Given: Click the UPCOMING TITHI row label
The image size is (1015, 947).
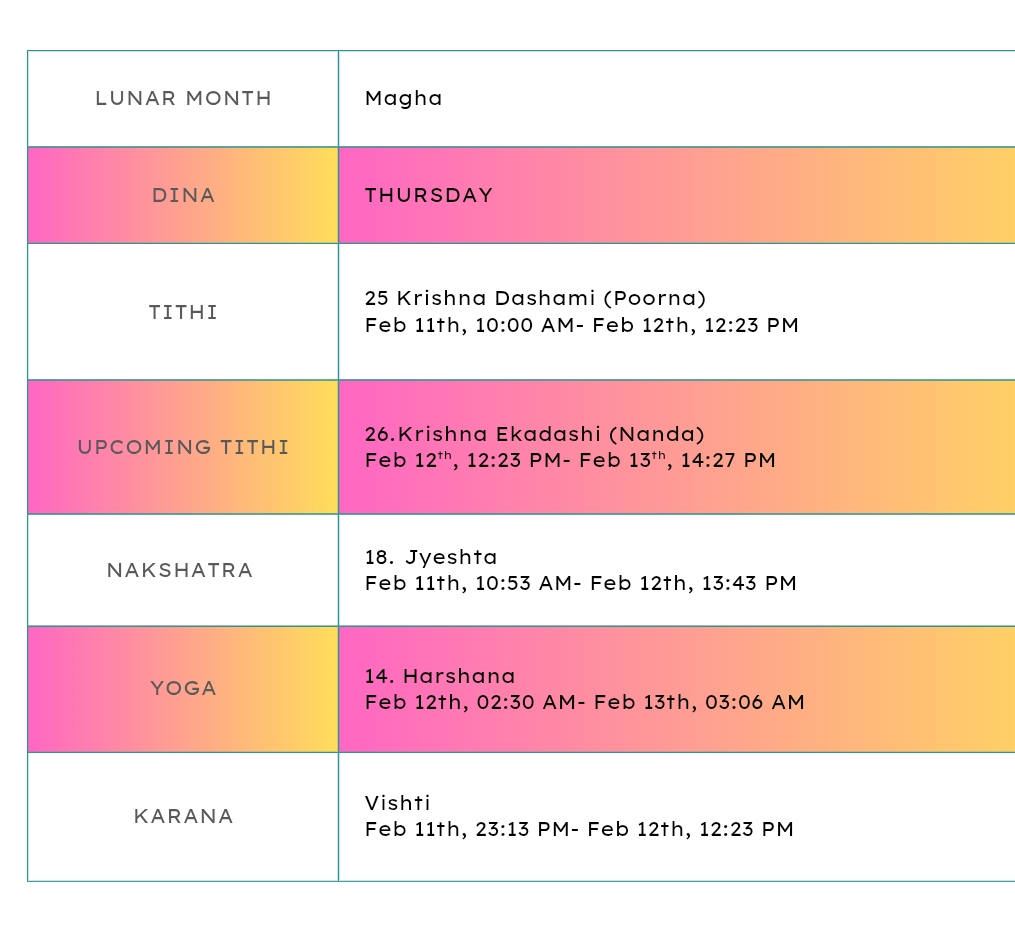Looking at the screenshot, I should tap(183, 447).
